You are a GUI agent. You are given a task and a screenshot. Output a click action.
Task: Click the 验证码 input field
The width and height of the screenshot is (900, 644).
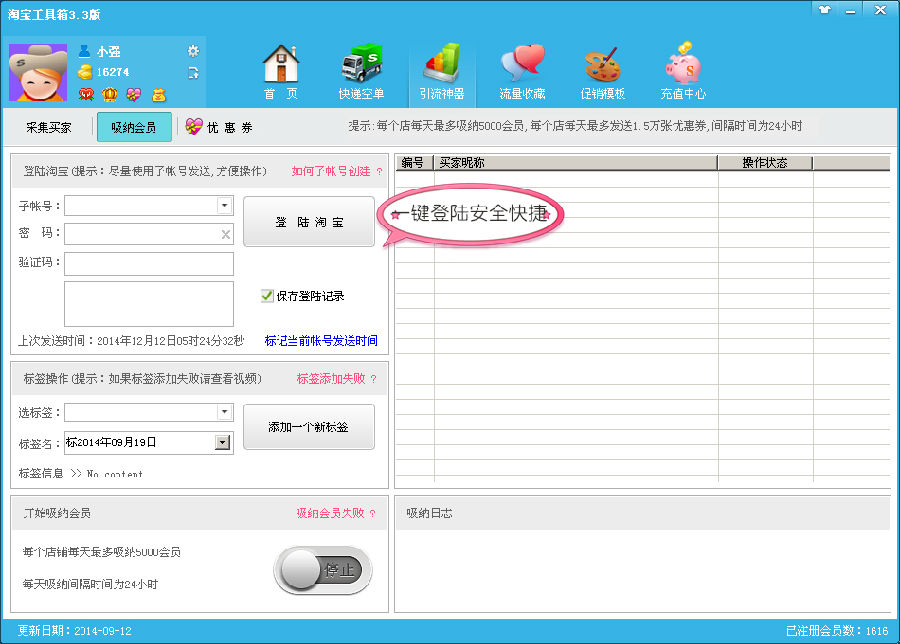pyautogui.click(x=149, y=264)
